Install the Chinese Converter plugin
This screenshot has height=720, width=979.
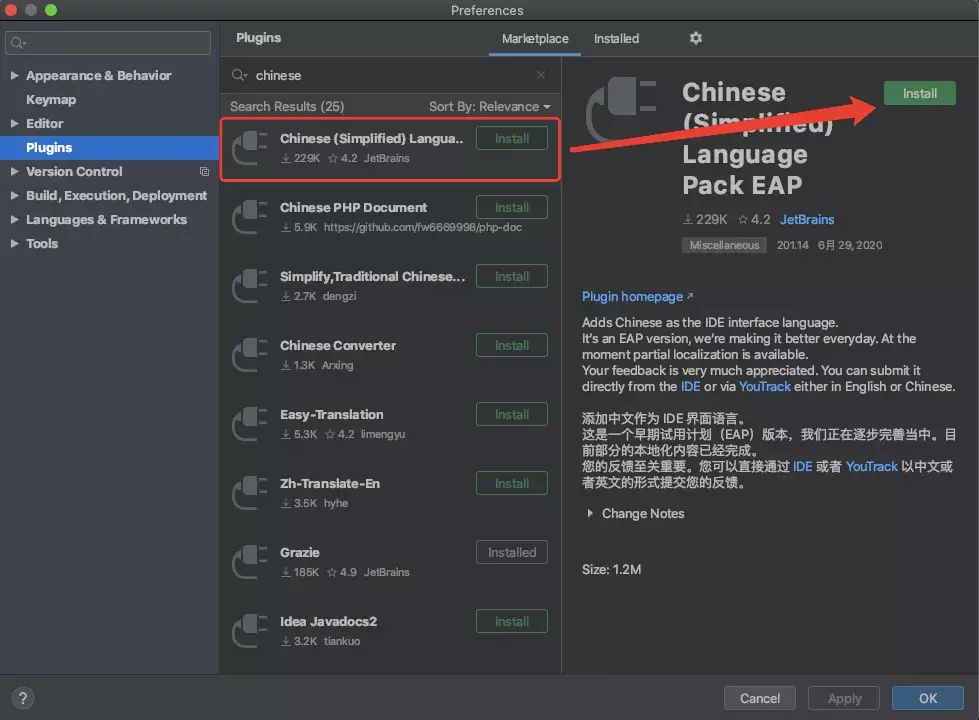tap(511, 345)
